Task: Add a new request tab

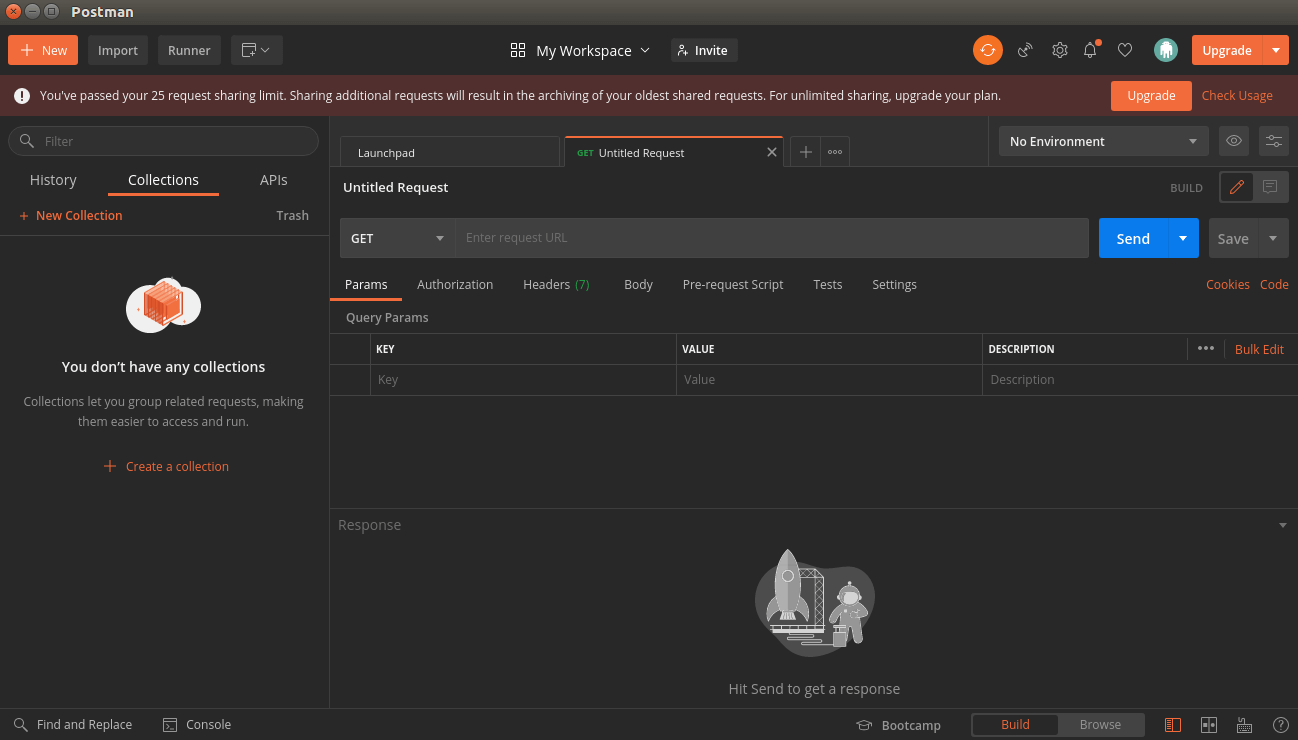Action: [x=805, y=152]
